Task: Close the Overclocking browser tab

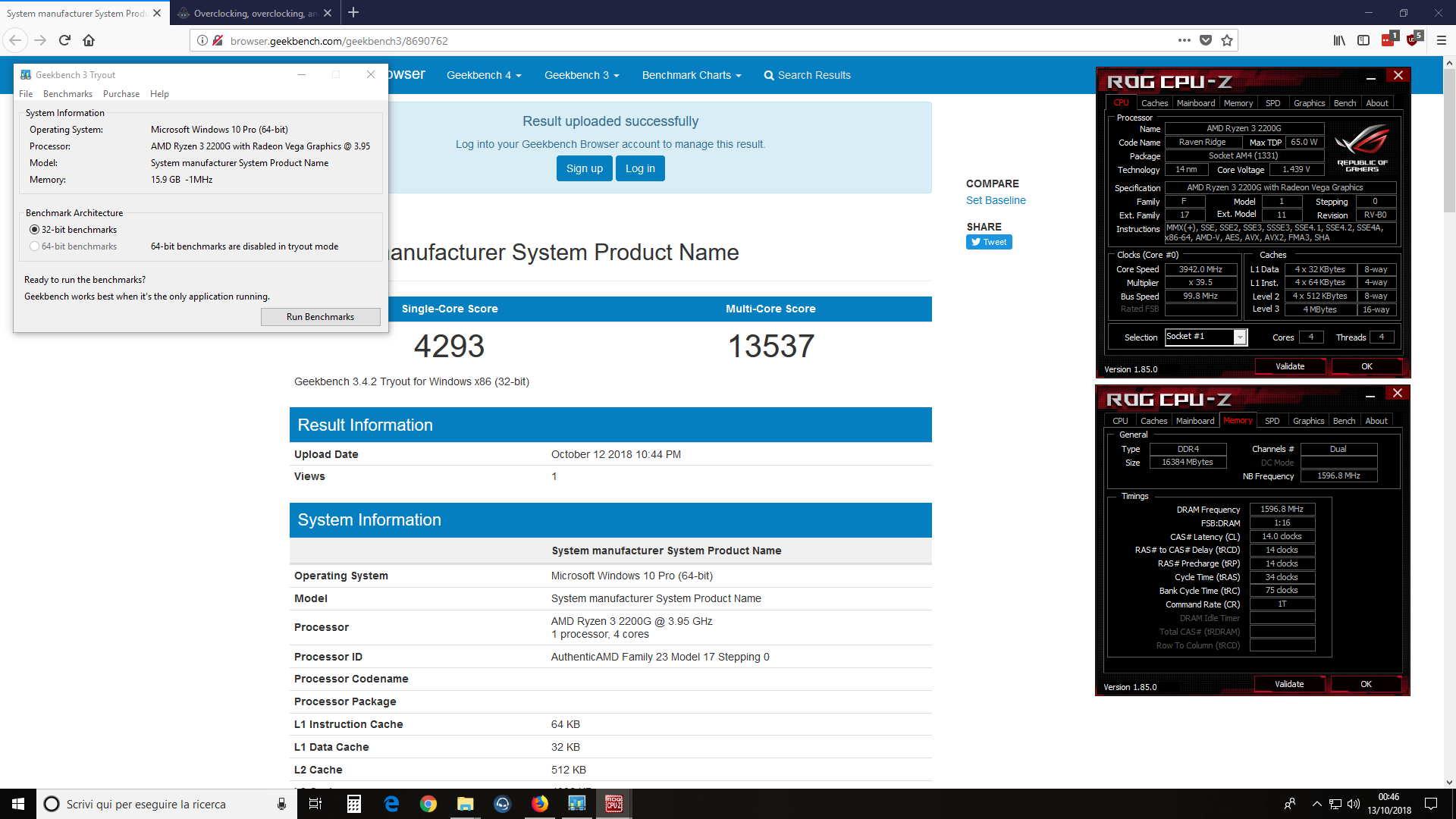Action: point(328,13)
